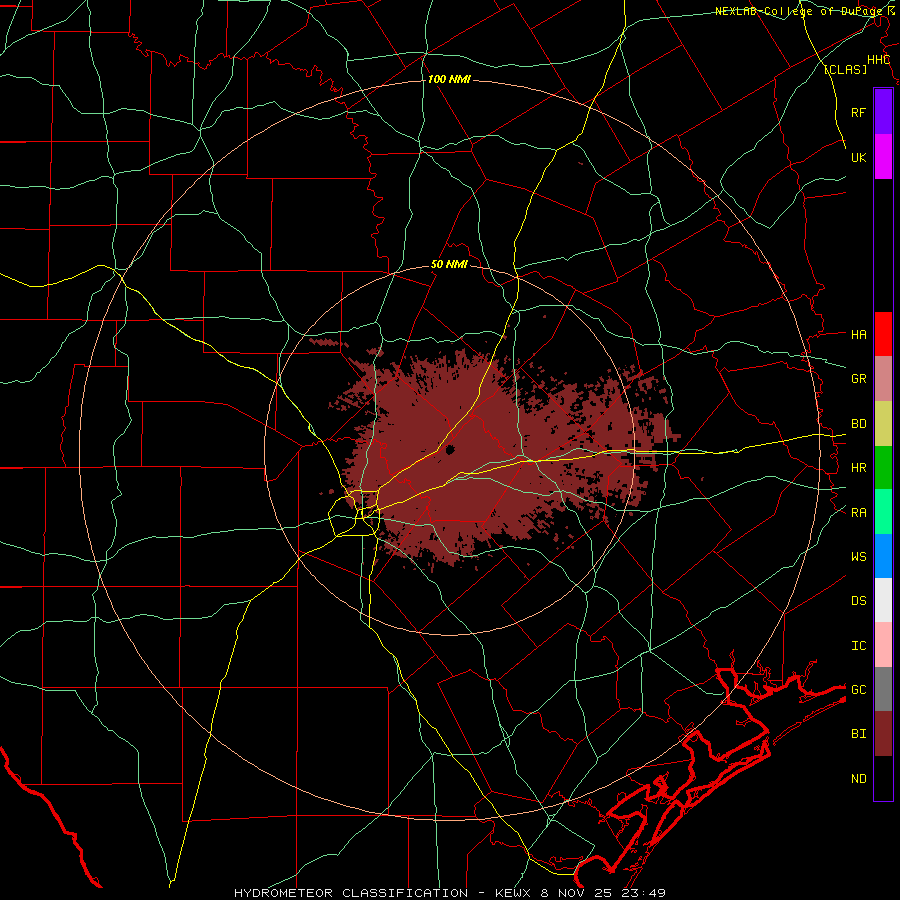Click the GC ground clutter gray swatch
The height and width of the screenshot is (900, 900).
tap(883, 689)
